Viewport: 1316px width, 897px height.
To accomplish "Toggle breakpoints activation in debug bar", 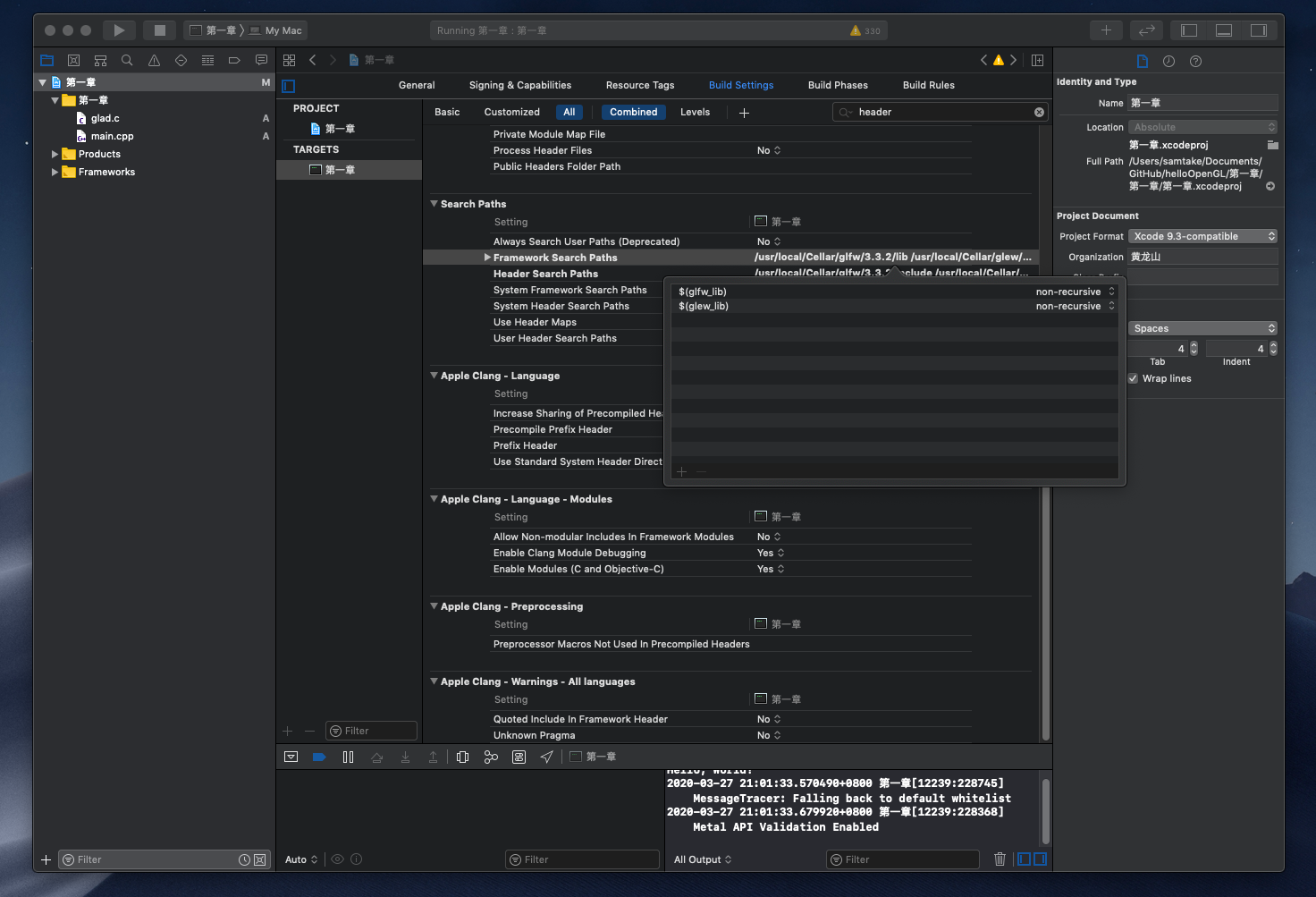I will pos(319,757).
